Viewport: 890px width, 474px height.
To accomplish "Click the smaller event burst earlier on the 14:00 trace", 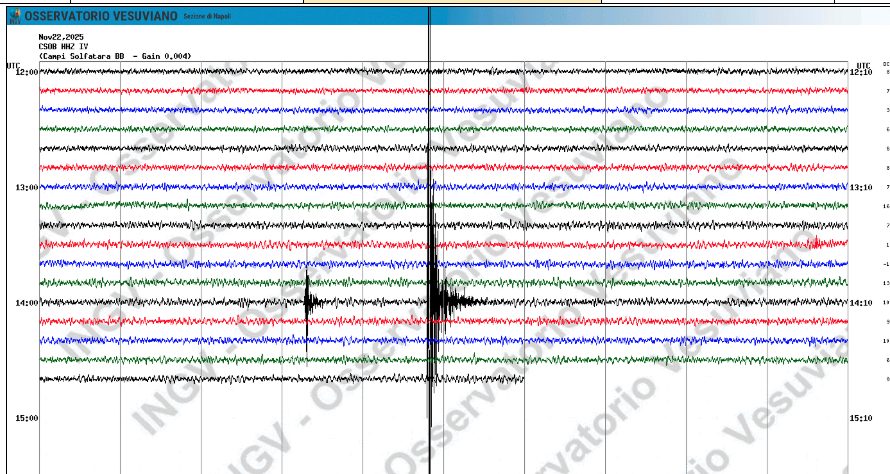I will (309, 303).
